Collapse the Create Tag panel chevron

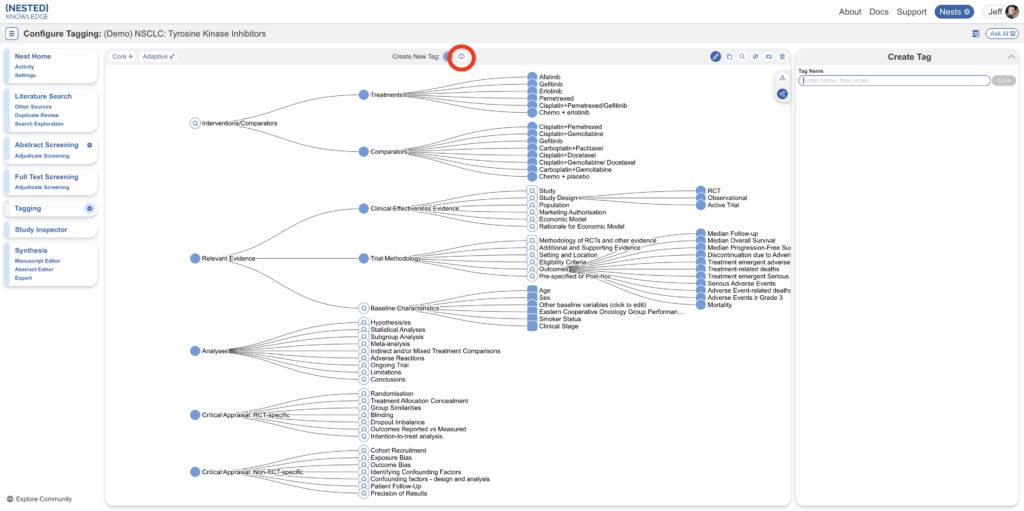1010,57
